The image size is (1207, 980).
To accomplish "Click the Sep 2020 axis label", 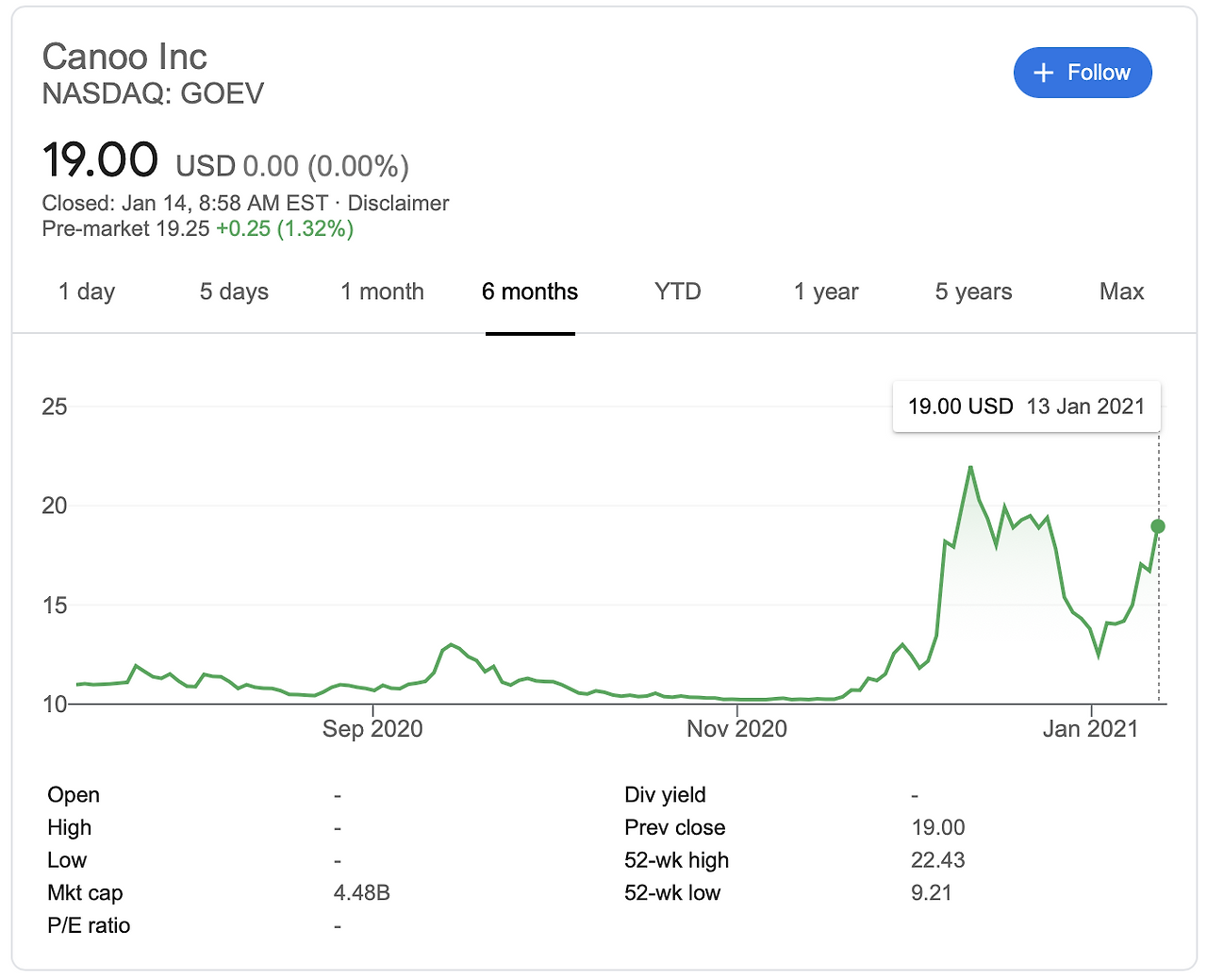I will 372,728.
